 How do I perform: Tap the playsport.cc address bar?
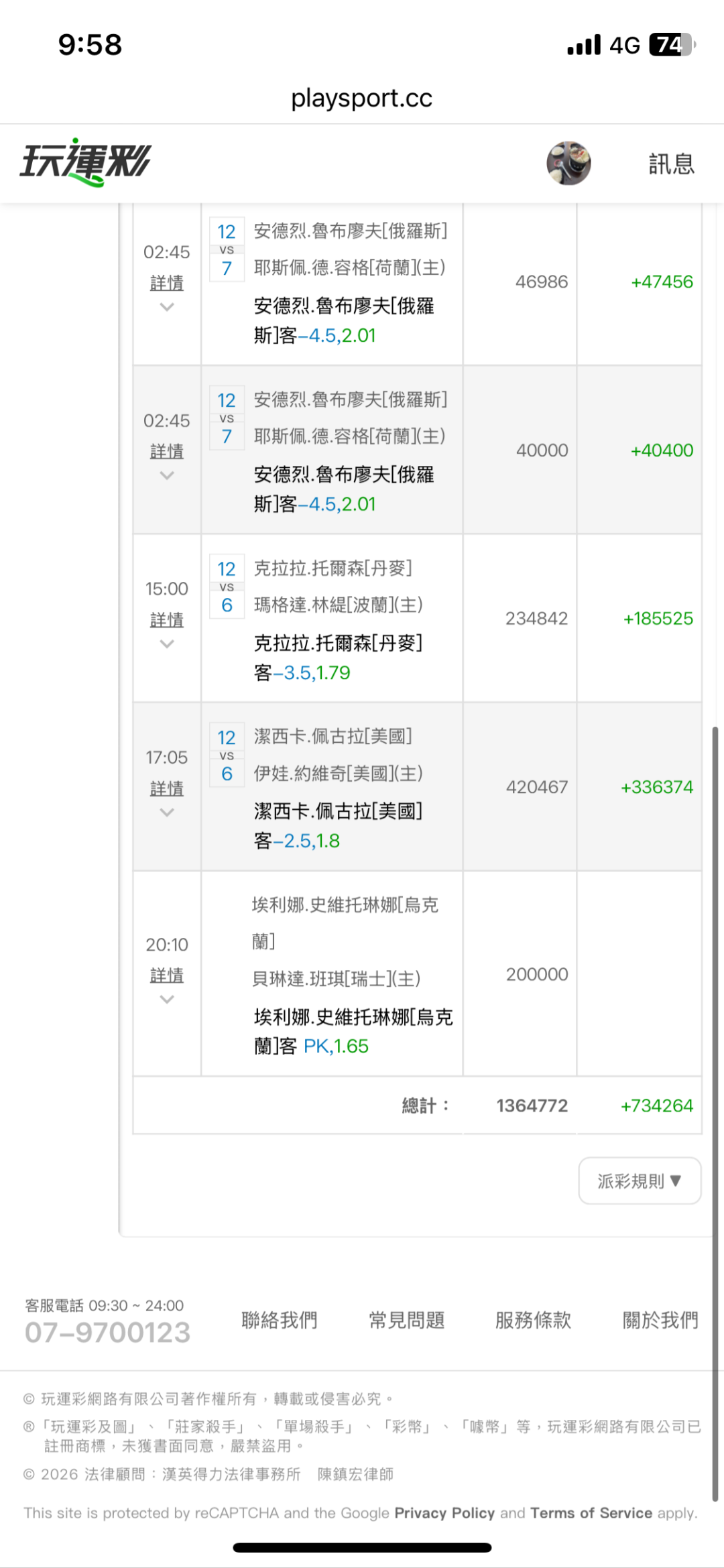point(362,99)
